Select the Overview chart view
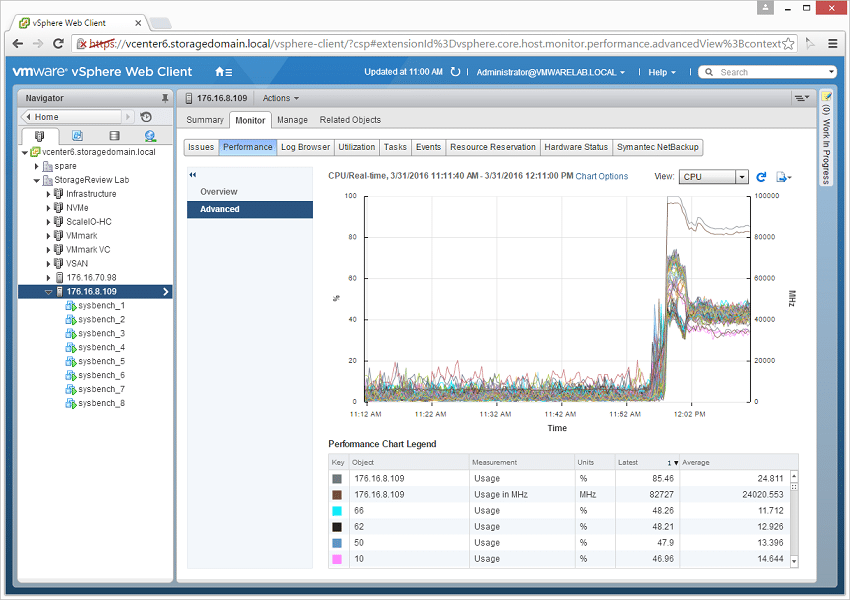The image size is (850, 600). coord(250,192)
